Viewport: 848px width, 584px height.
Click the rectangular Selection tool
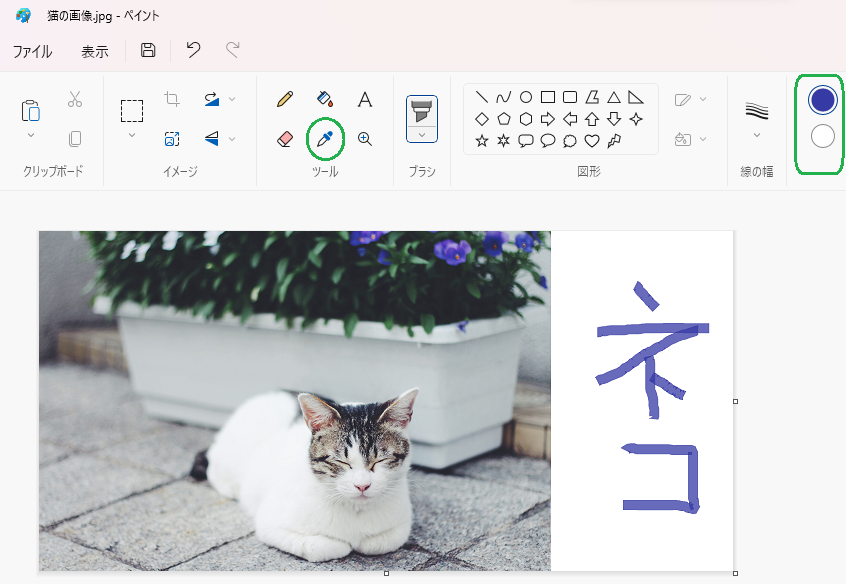coord(132,111)
